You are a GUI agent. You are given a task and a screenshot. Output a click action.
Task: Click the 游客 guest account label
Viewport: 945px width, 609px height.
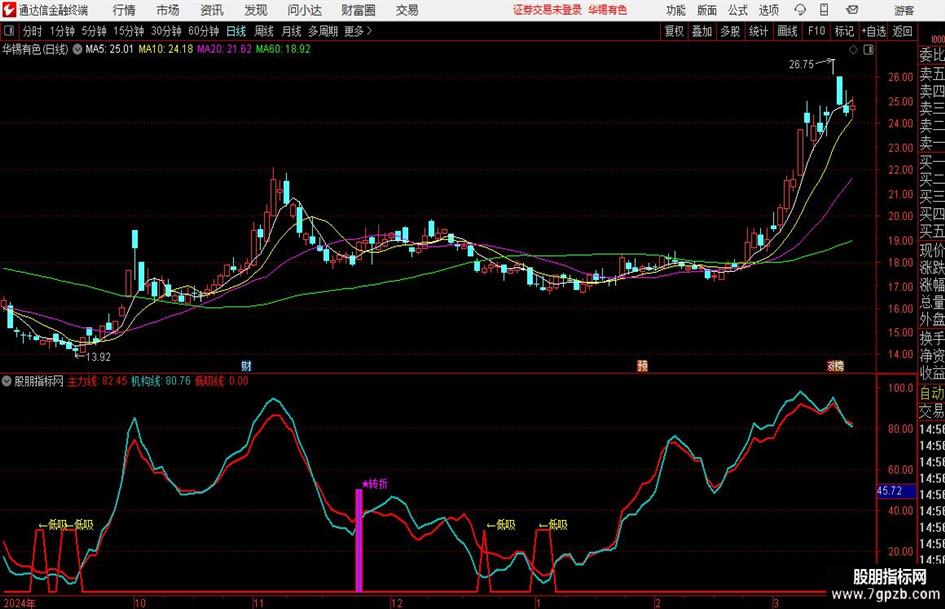tap(904, 10)
